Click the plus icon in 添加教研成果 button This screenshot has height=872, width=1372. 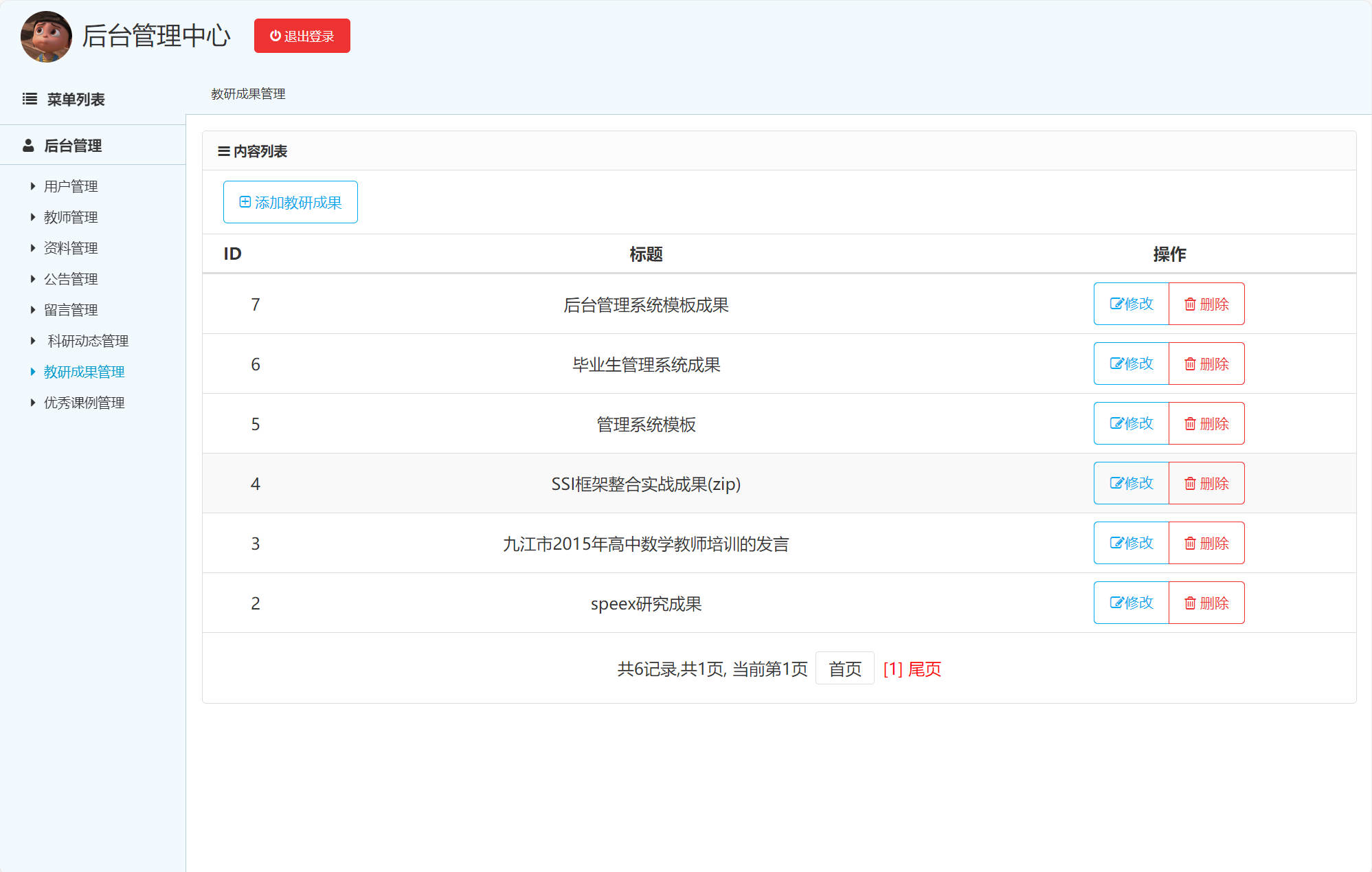click(x=245, y=202)
